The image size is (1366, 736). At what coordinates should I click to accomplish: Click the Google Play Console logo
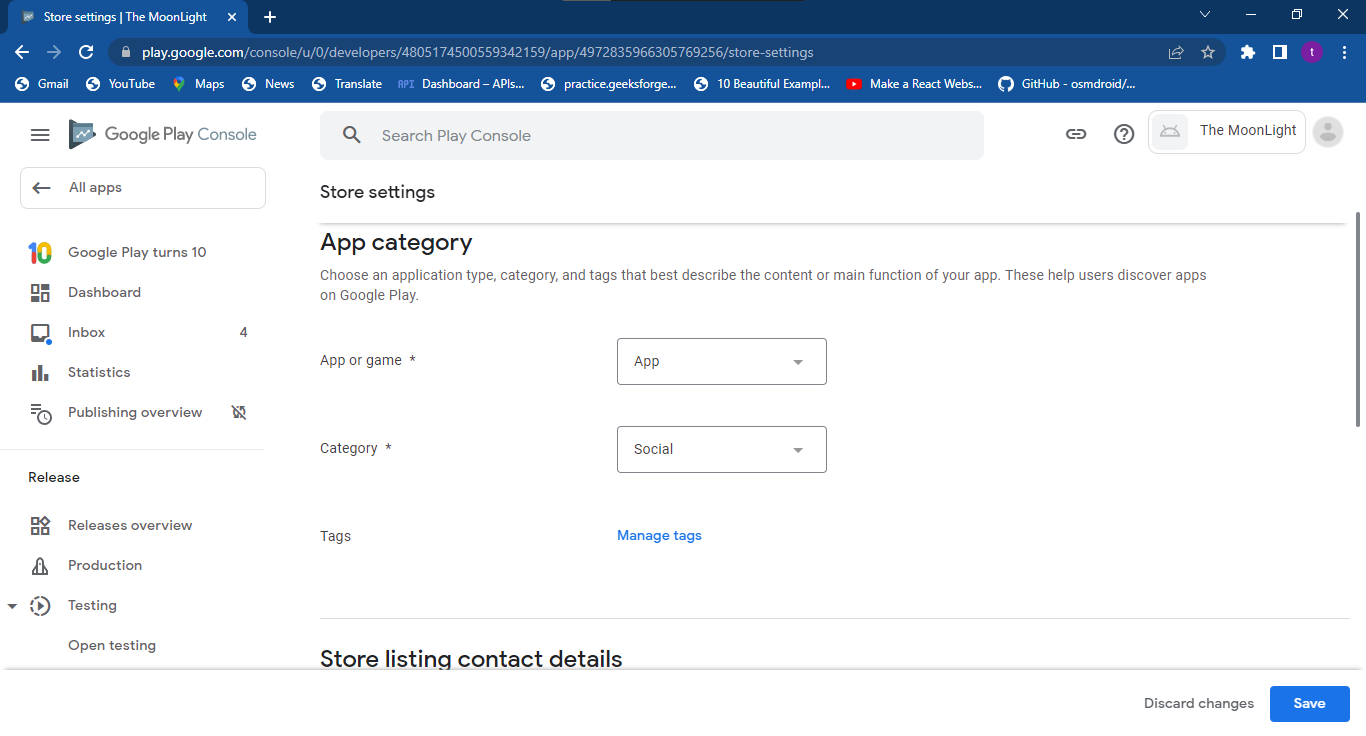[163, 134]
